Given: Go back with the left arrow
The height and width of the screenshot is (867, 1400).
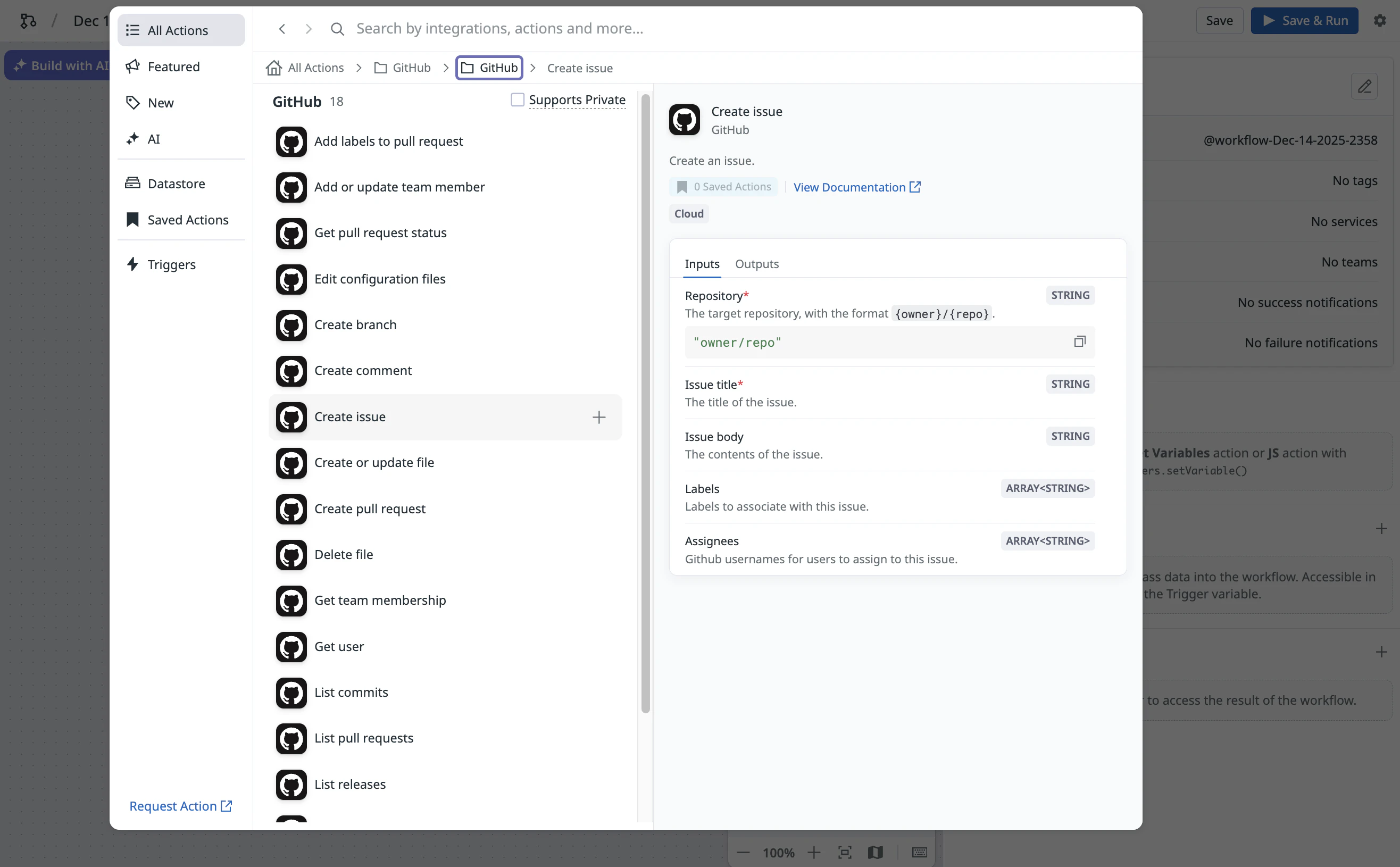Looking at the screenshot, I should tap(281, 29).
